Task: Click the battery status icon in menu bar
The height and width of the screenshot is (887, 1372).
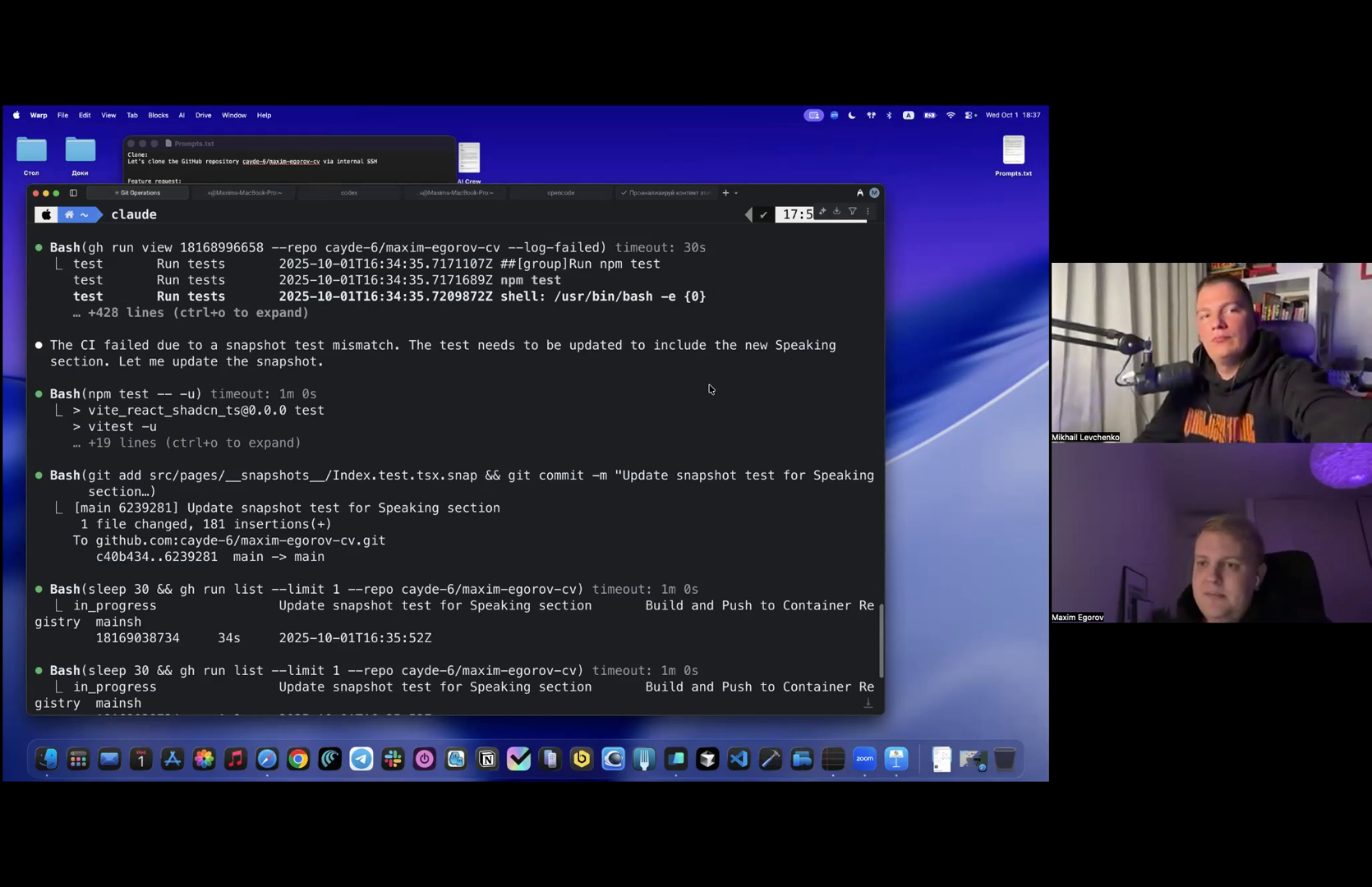Action: [x=929, y=115]
